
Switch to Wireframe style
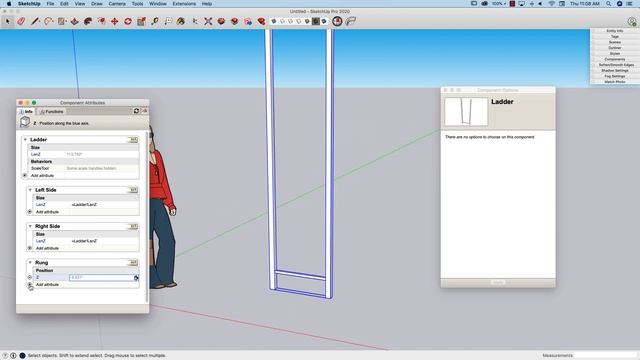click(291, 21)
